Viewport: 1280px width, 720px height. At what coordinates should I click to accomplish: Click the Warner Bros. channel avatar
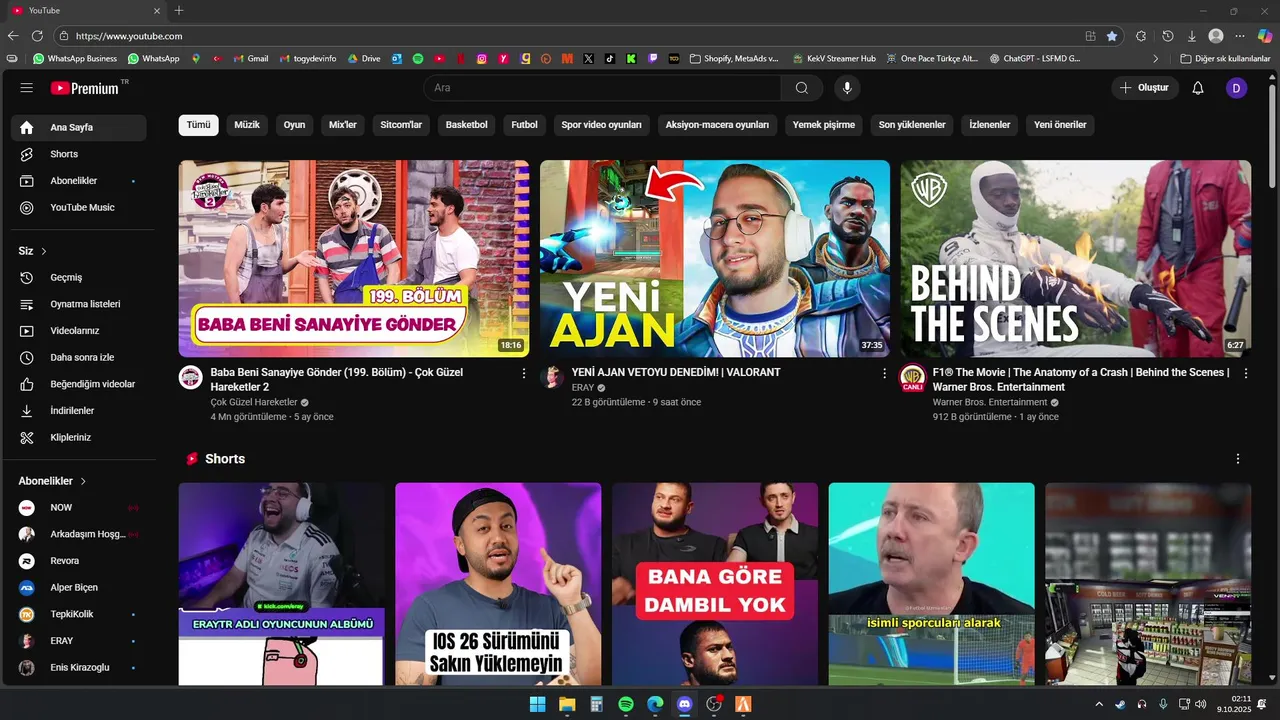pyautogui.click(x=912, y=377)
